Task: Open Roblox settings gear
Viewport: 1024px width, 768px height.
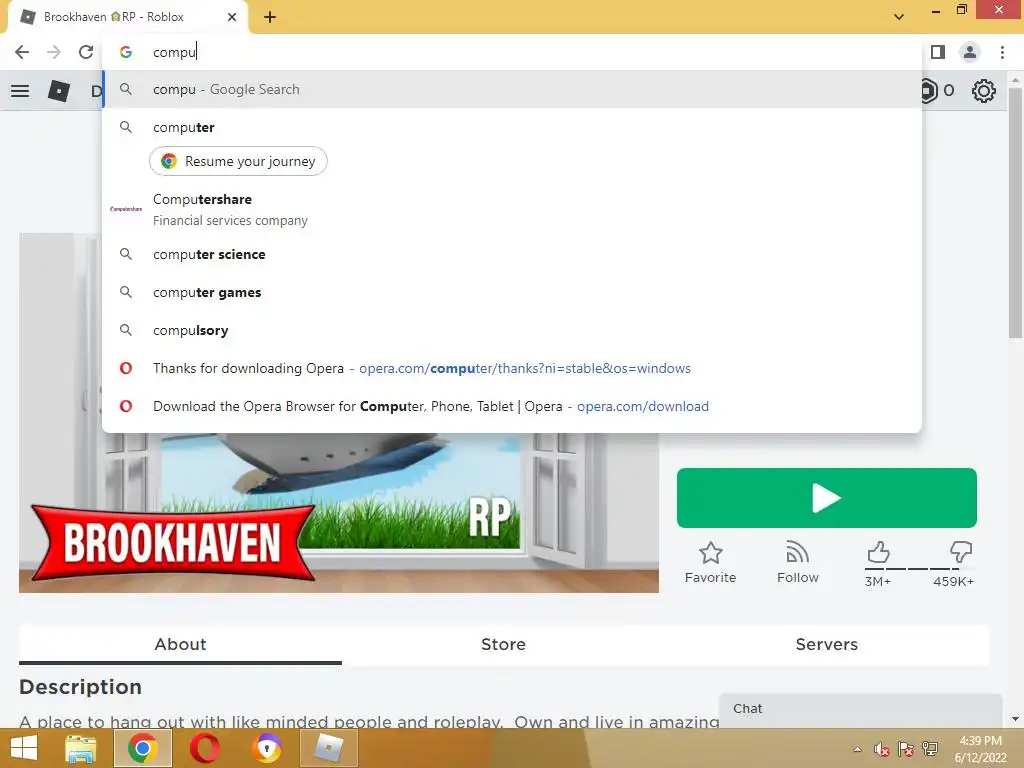Action: [984, 91]
